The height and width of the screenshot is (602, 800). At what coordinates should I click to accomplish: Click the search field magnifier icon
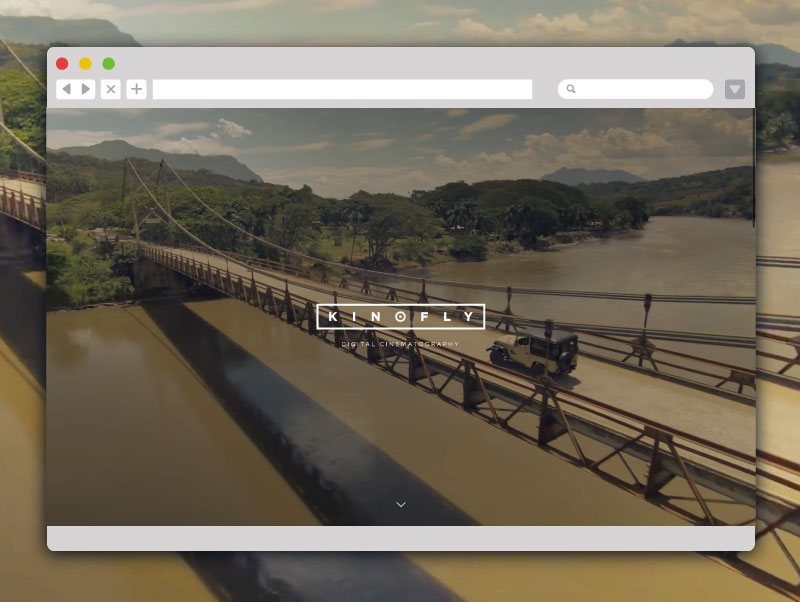point(571,89)
